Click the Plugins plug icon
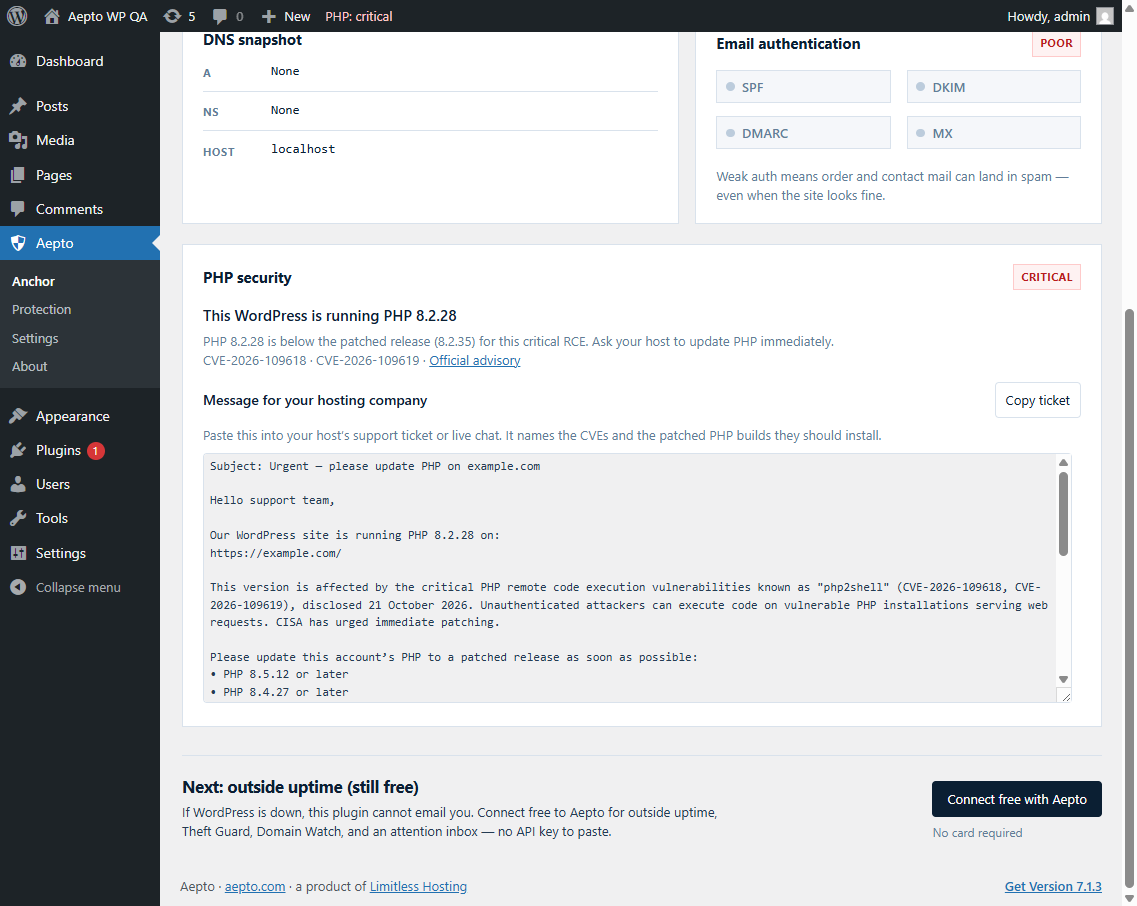This screenshot has width=1137, height=906. (x=18, y=450)
